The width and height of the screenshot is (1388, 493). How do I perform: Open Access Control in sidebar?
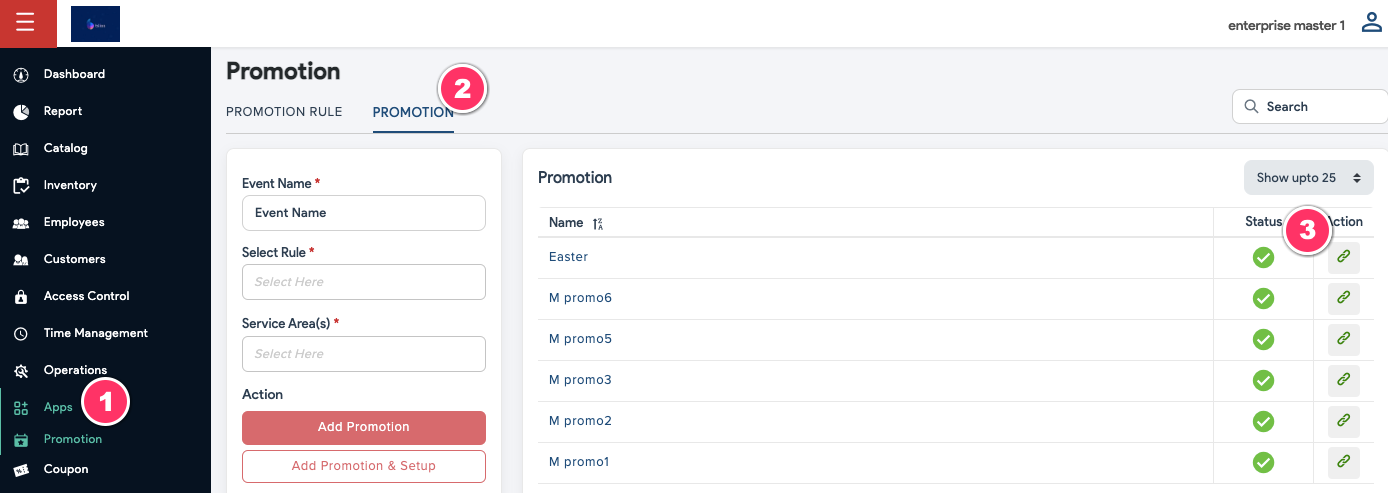pyautogui.click(x=86, y=296)
